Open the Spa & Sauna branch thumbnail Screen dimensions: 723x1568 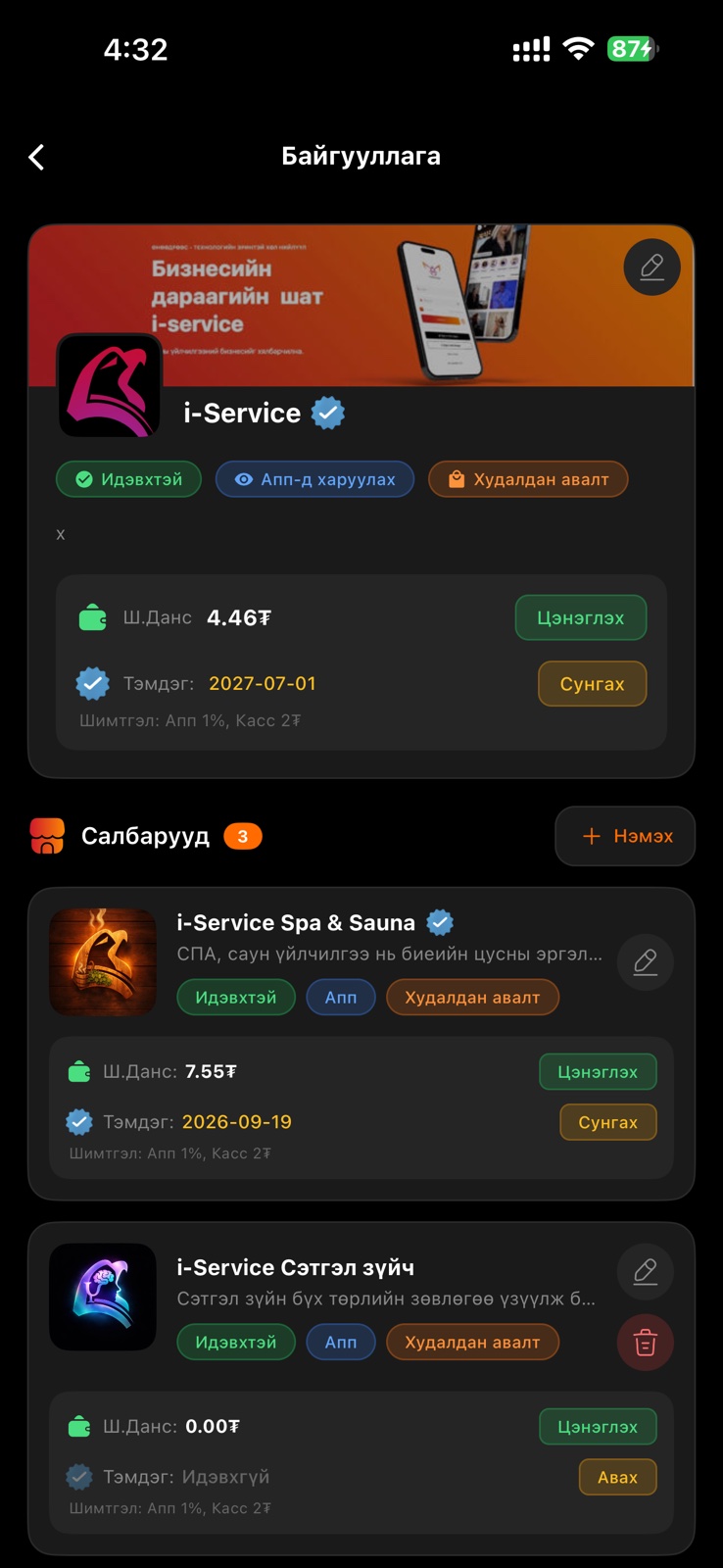coord(103,961)
